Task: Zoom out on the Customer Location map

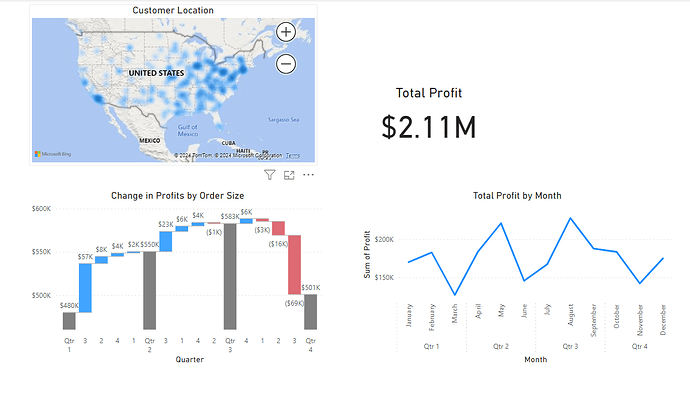Action: click(286, 64)
